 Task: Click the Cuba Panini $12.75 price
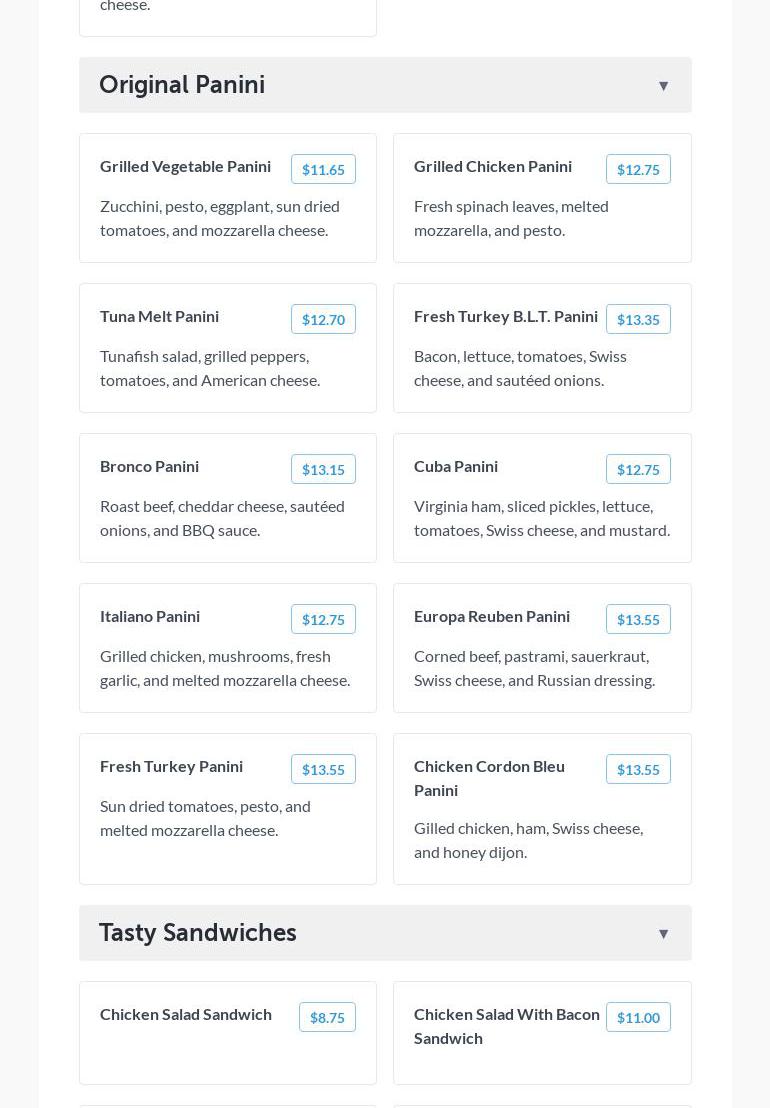click(638, 470)
